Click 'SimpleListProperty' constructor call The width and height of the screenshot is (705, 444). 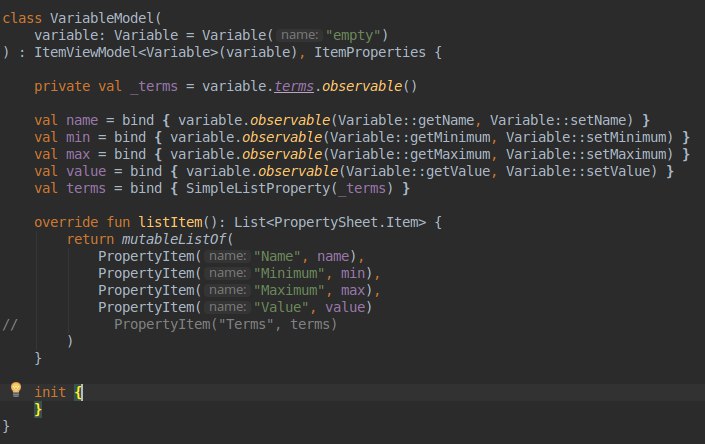tap(258, 189)
